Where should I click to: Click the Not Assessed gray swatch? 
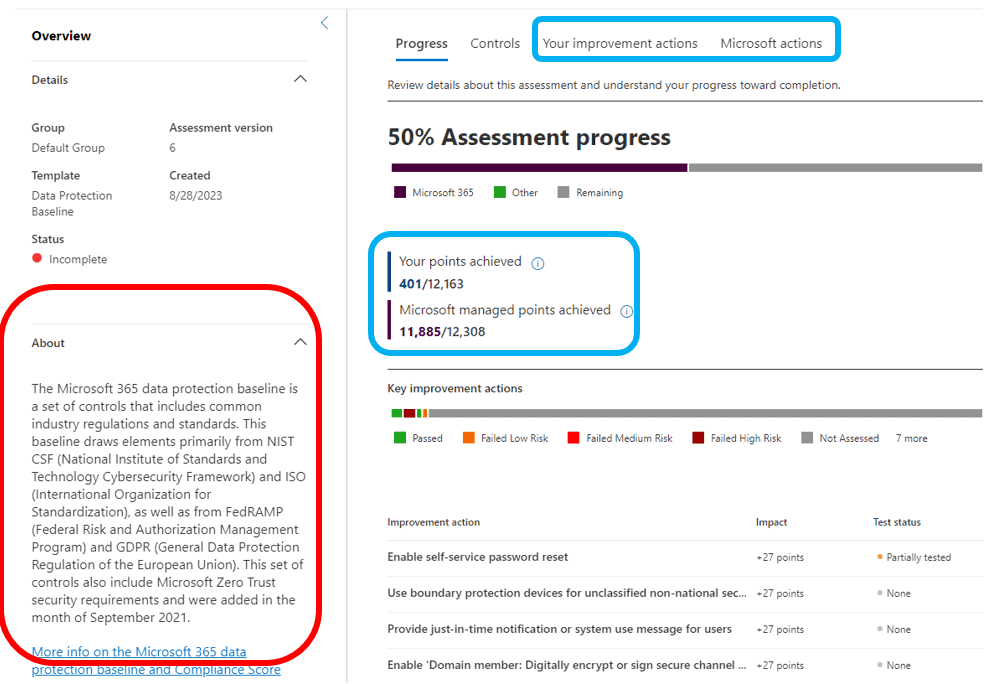pos(807,437)
